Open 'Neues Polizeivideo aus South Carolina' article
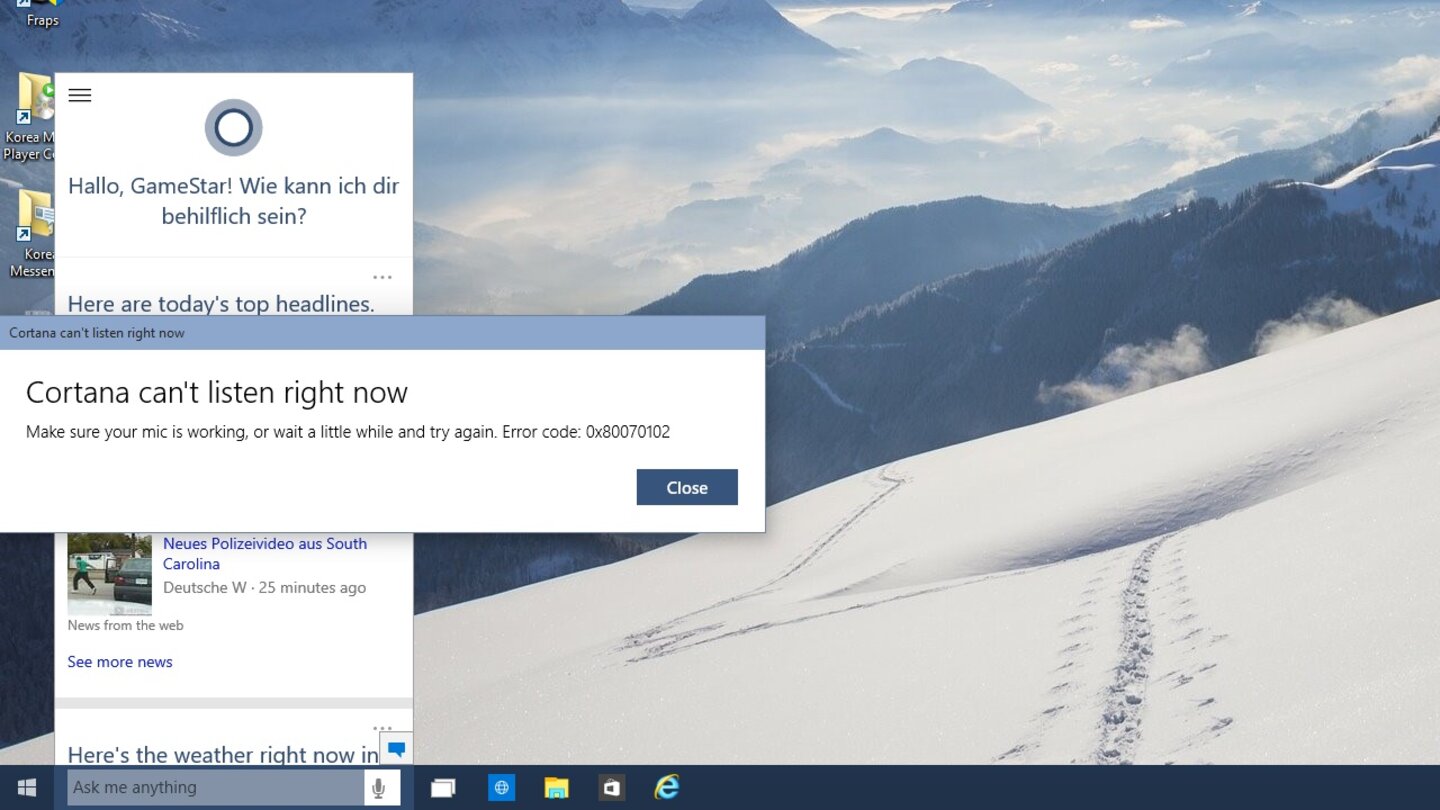The width and height of the screenshot is (1440, 810). tap(265, 553)
